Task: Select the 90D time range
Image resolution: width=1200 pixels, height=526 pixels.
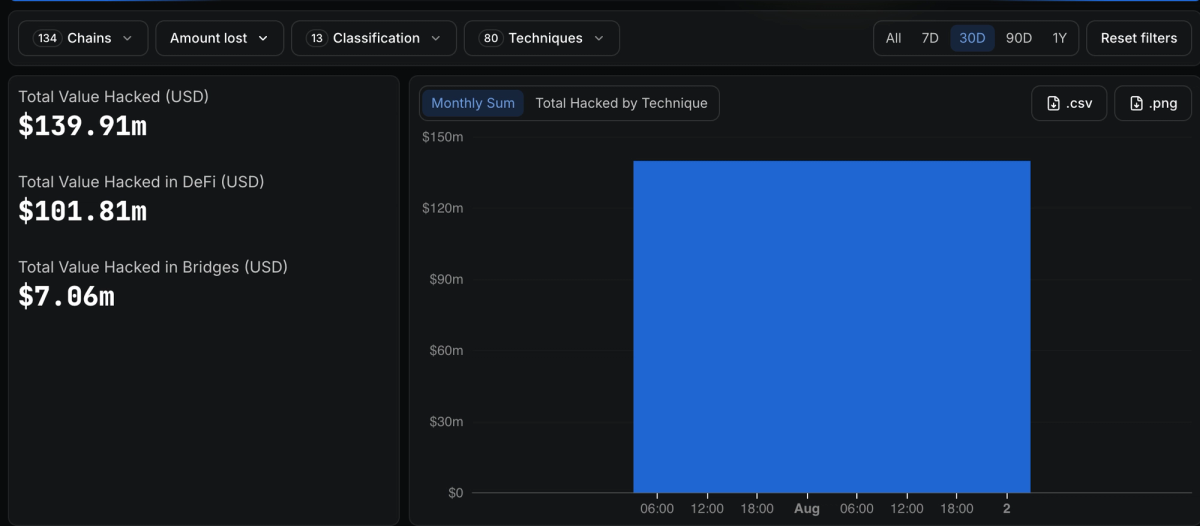Action: [1019, 38]
